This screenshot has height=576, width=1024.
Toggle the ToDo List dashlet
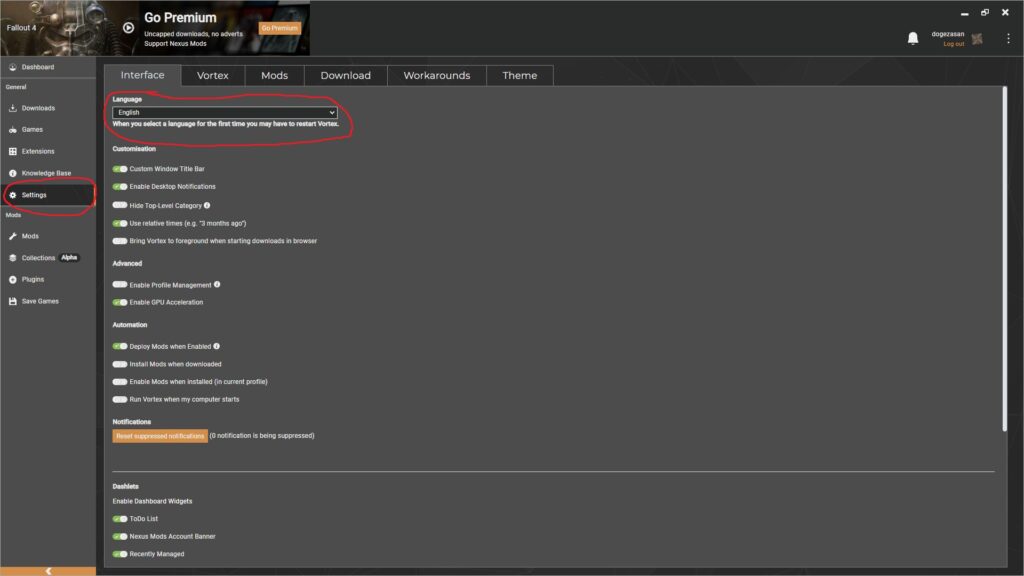(120, 519)
